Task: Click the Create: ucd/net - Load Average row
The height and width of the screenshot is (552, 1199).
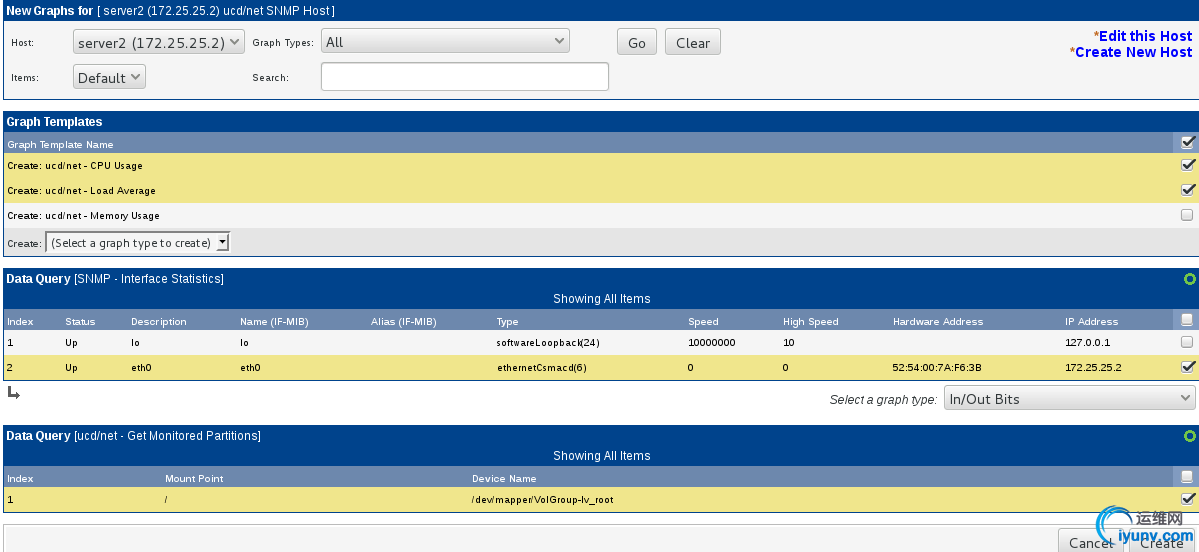Action: [x=600, y=190]
